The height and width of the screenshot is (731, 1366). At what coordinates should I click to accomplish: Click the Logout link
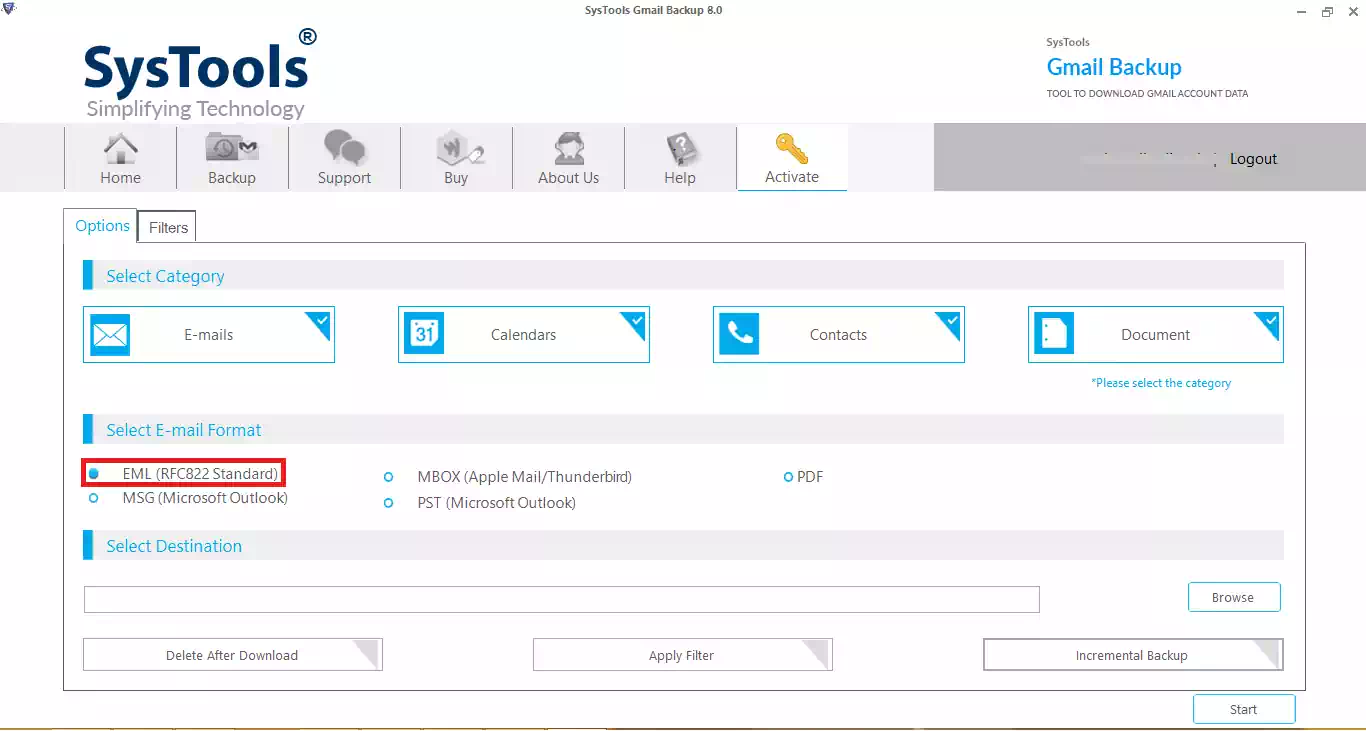1253,159
